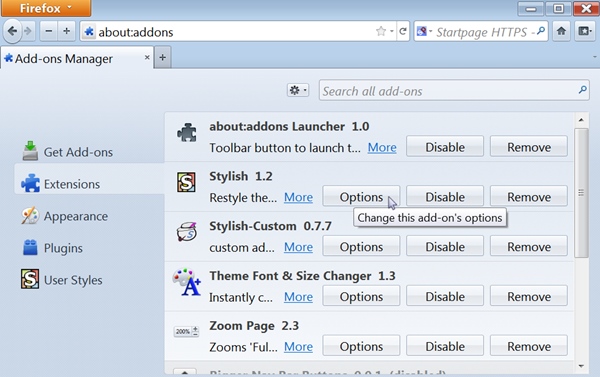Show more about about:addons Launcher
Viewport: 600px width, 377px height.
[x=382, y=147]
